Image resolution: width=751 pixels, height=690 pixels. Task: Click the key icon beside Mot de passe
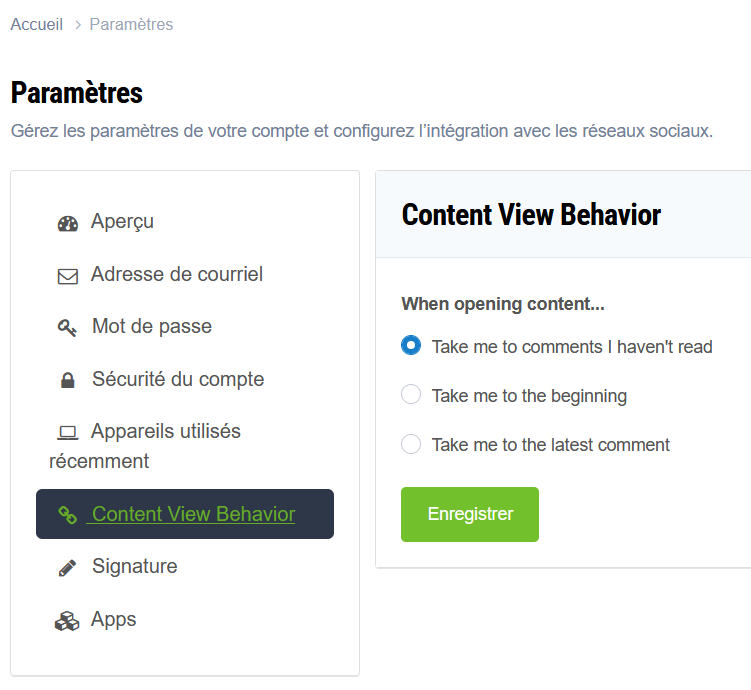tap(68, 328)
